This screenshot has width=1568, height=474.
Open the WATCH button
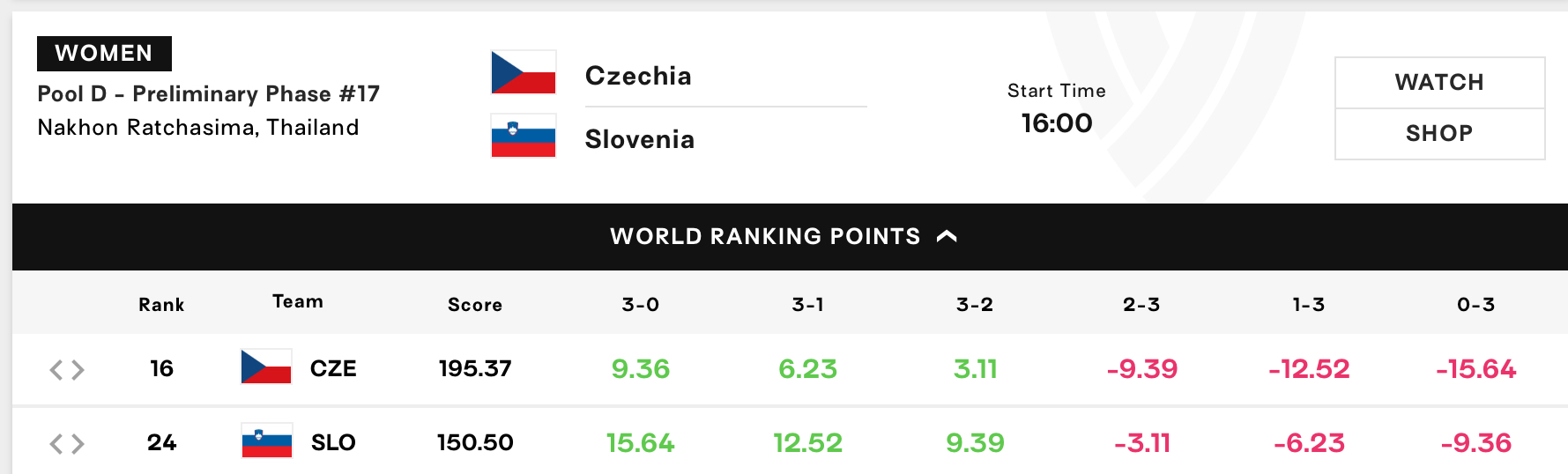coord(1439,82)
